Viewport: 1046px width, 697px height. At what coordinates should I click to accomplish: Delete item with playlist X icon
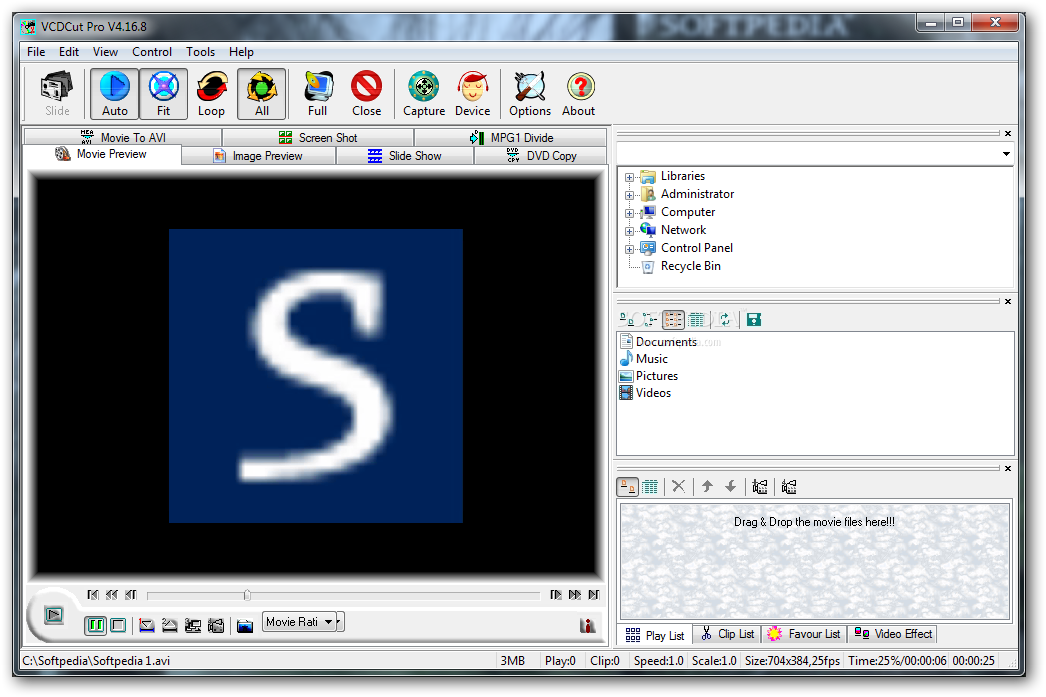(x=678, y=486)
